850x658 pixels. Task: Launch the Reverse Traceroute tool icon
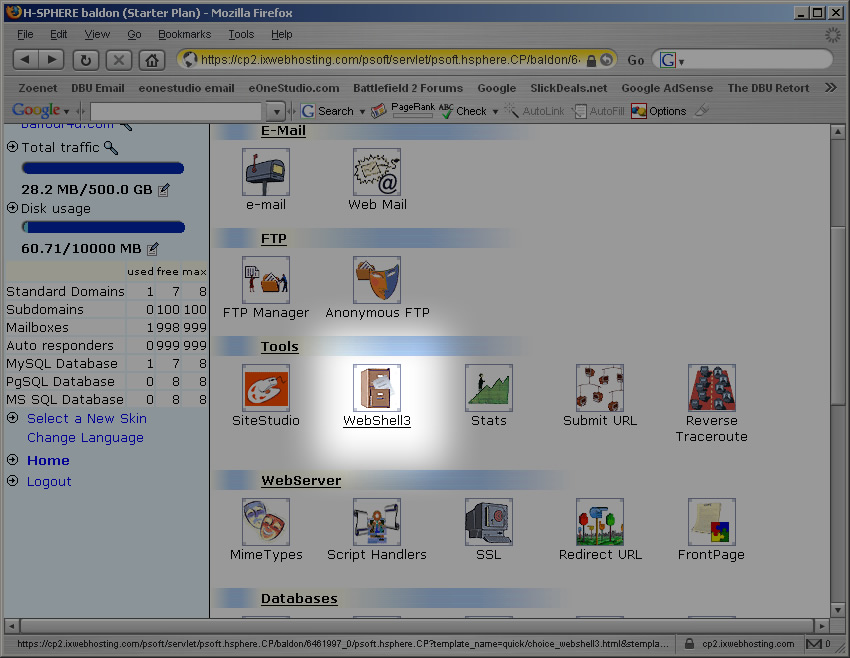711,388
